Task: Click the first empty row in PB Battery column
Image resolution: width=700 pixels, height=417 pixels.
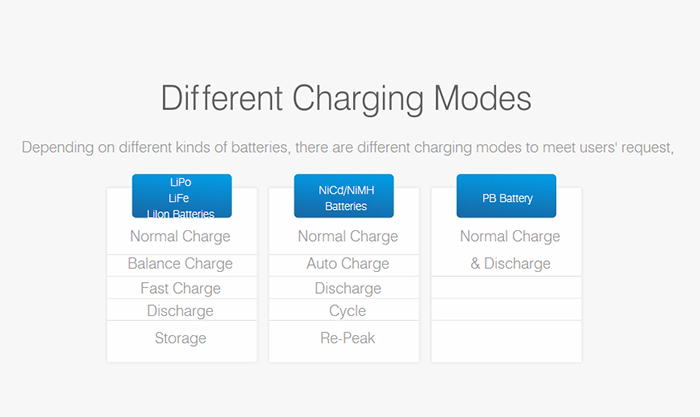Action: (506, 288)
